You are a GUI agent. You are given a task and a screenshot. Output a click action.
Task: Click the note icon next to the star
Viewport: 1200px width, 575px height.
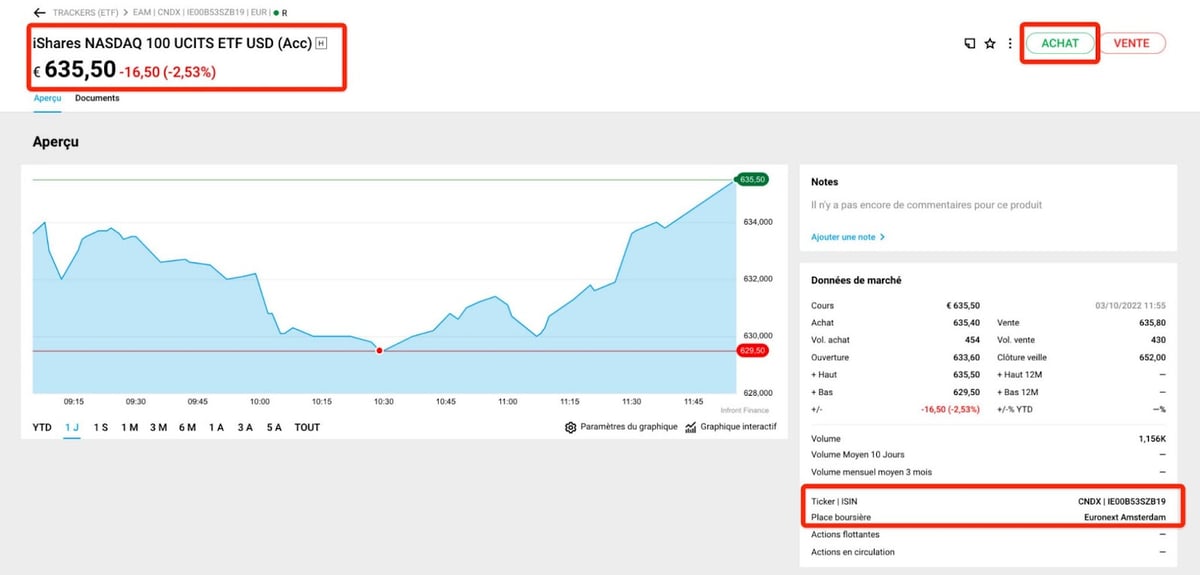click(969, 44)
